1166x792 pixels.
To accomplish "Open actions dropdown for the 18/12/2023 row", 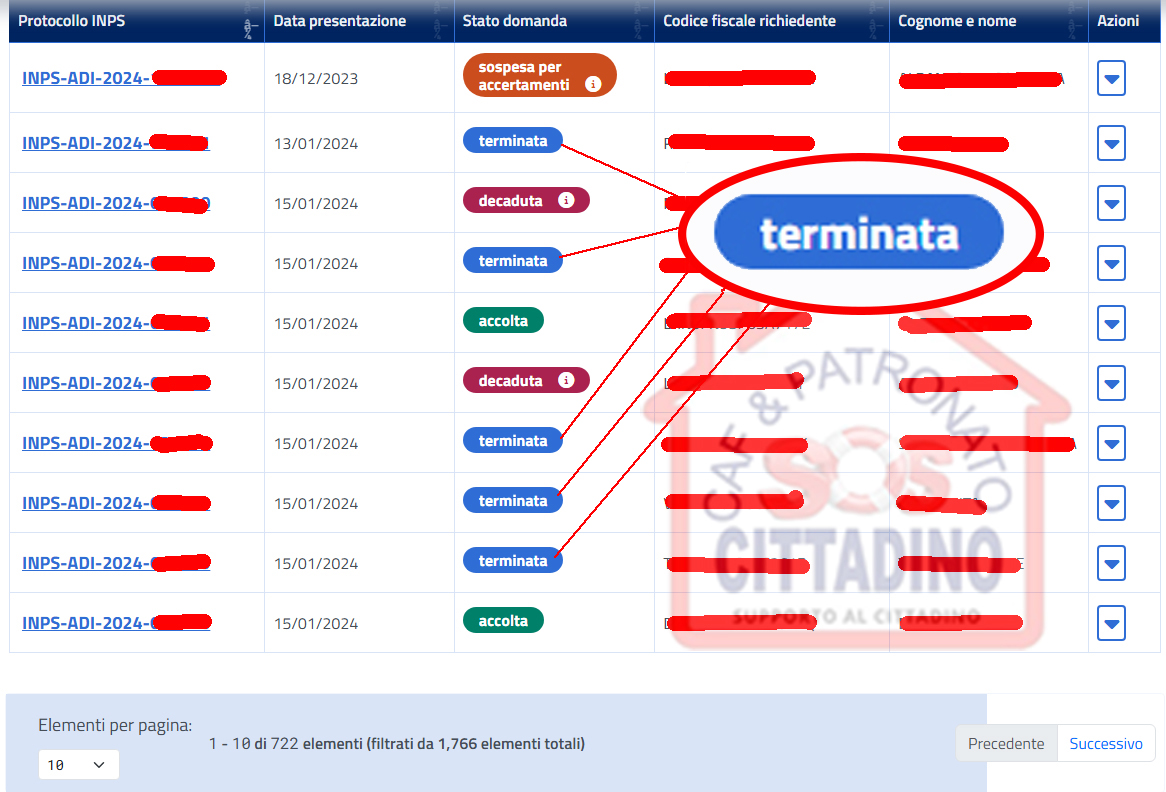I will point(1111,78).
